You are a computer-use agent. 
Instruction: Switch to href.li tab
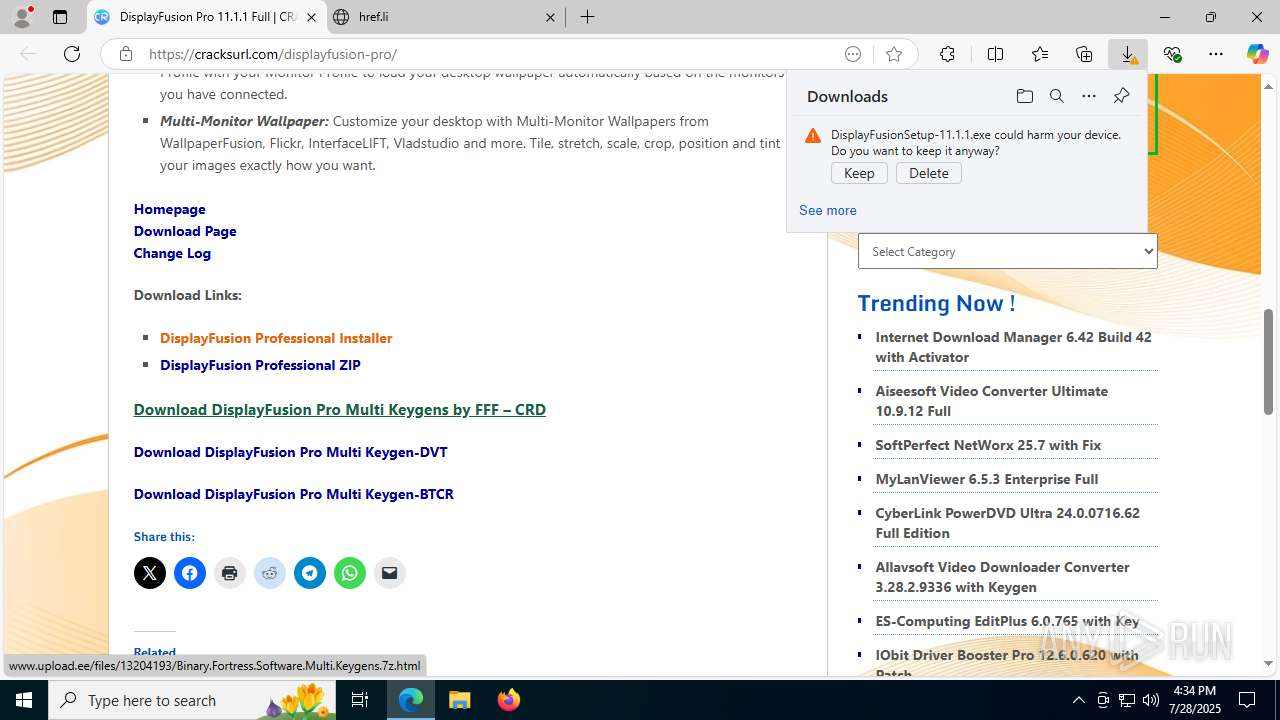click(445, 17)
